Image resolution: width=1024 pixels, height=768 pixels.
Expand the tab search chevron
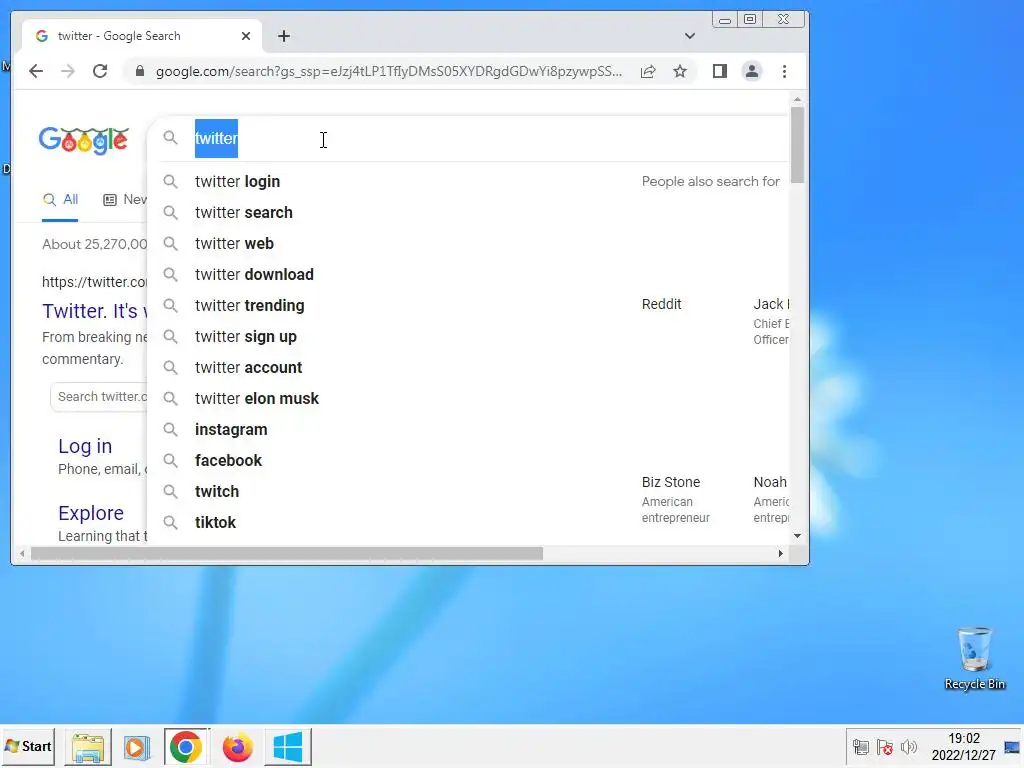pyautogui.click(x=690, y=36)
